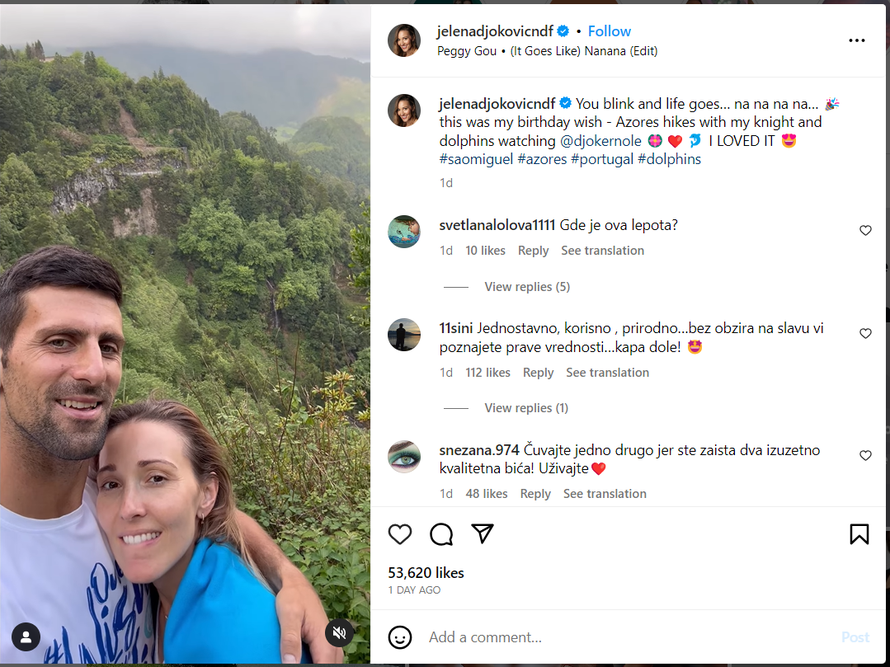Expand the single reply under 11sini's comment

(x=526, y=408)
